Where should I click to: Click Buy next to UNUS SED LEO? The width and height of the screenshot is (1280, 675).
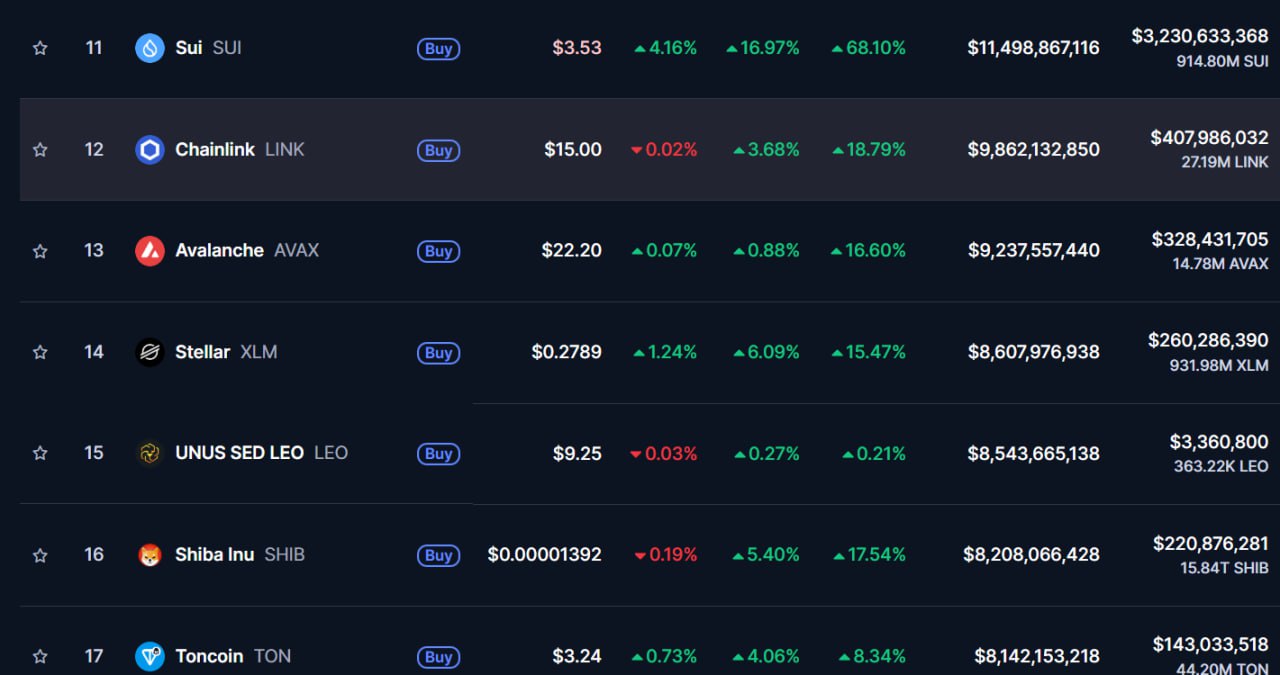[438, 454]
